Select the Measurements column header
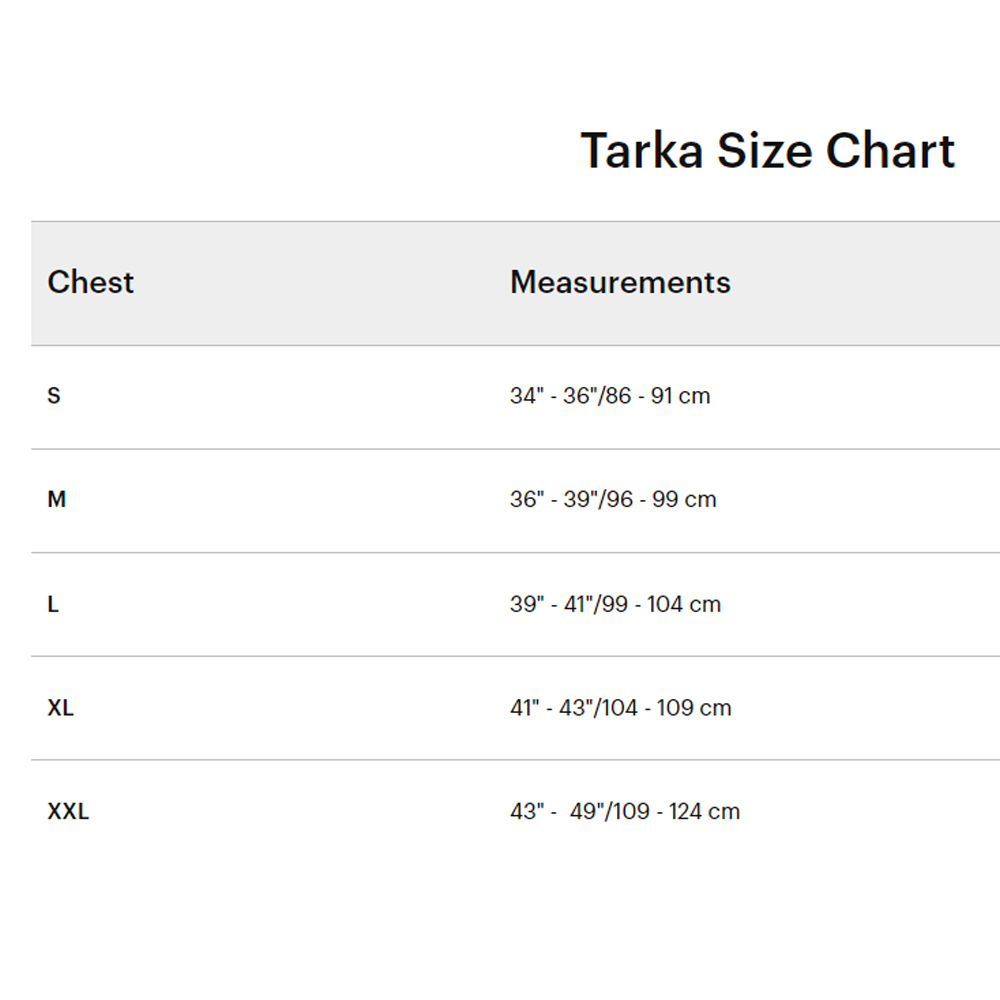The image size is (1000, 1000). 620,282
